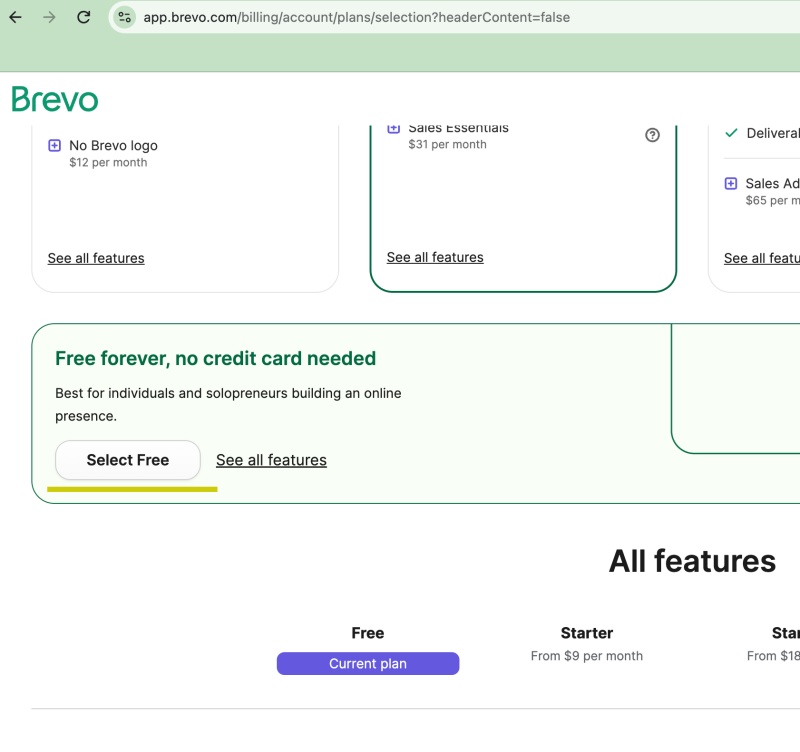This screenshot has height=752, width=800.
Task: Click the '$31 per month' price text
Action: pos(447,144)
